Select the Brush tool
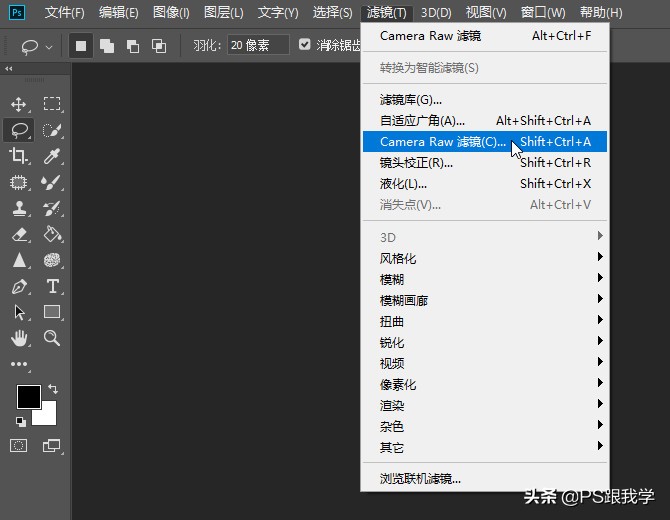The width and height of the screenshot is (670, 520). 52,182
